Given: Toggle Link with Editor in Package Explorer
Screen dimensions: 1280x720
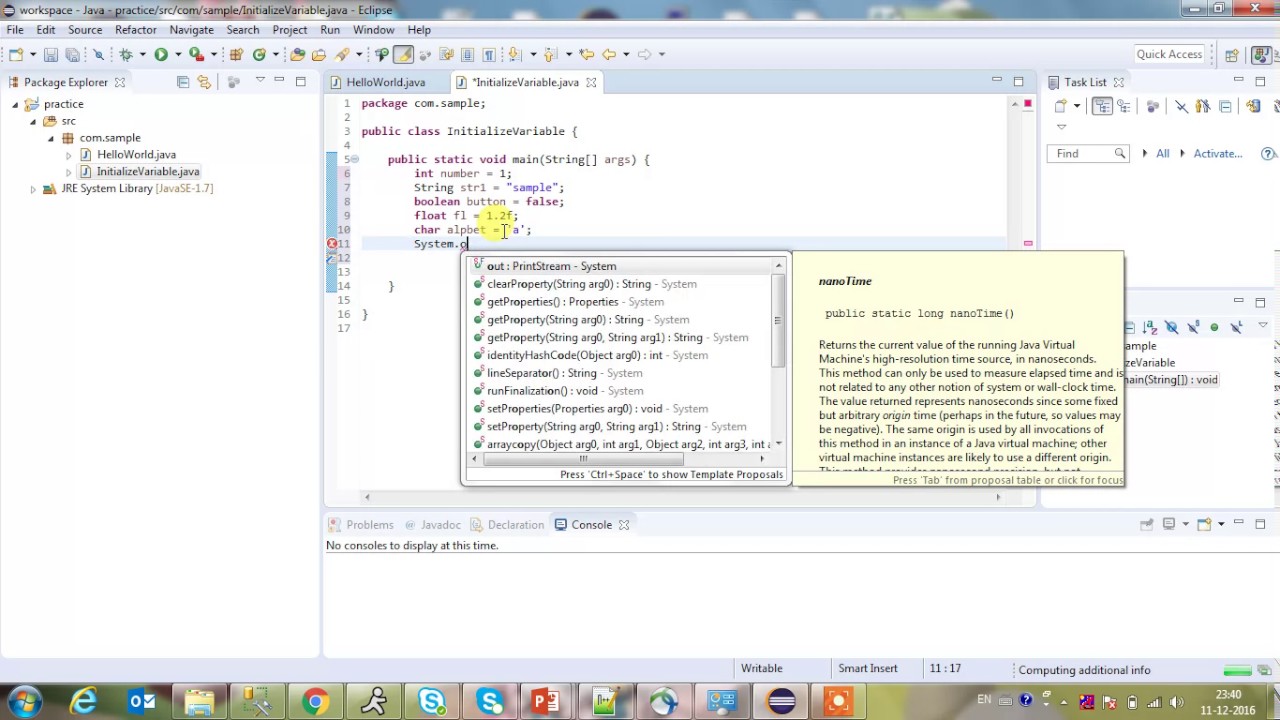Looking at the screenshot, I should (204, 82).
